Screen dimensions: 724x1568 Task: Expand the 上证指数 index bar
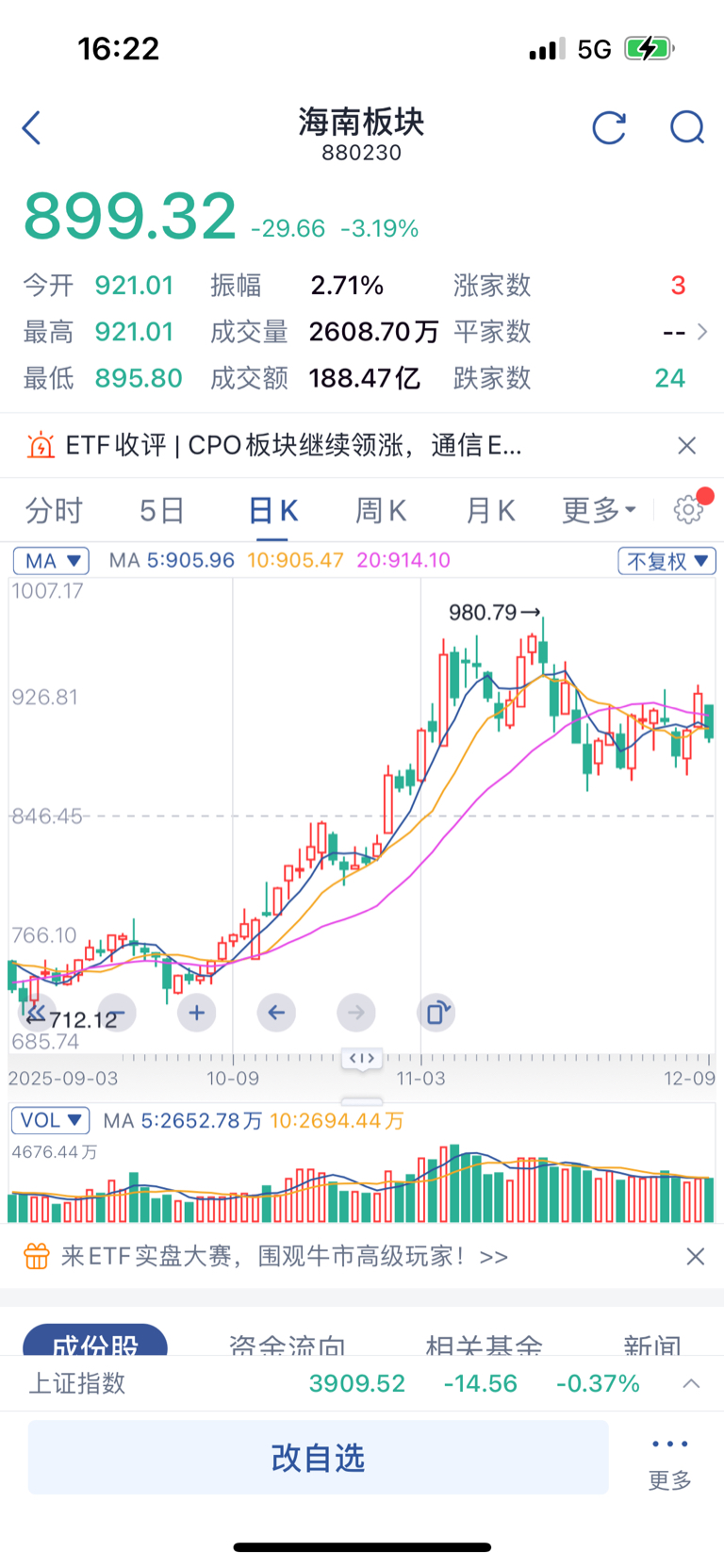(x=691, y=1383)
